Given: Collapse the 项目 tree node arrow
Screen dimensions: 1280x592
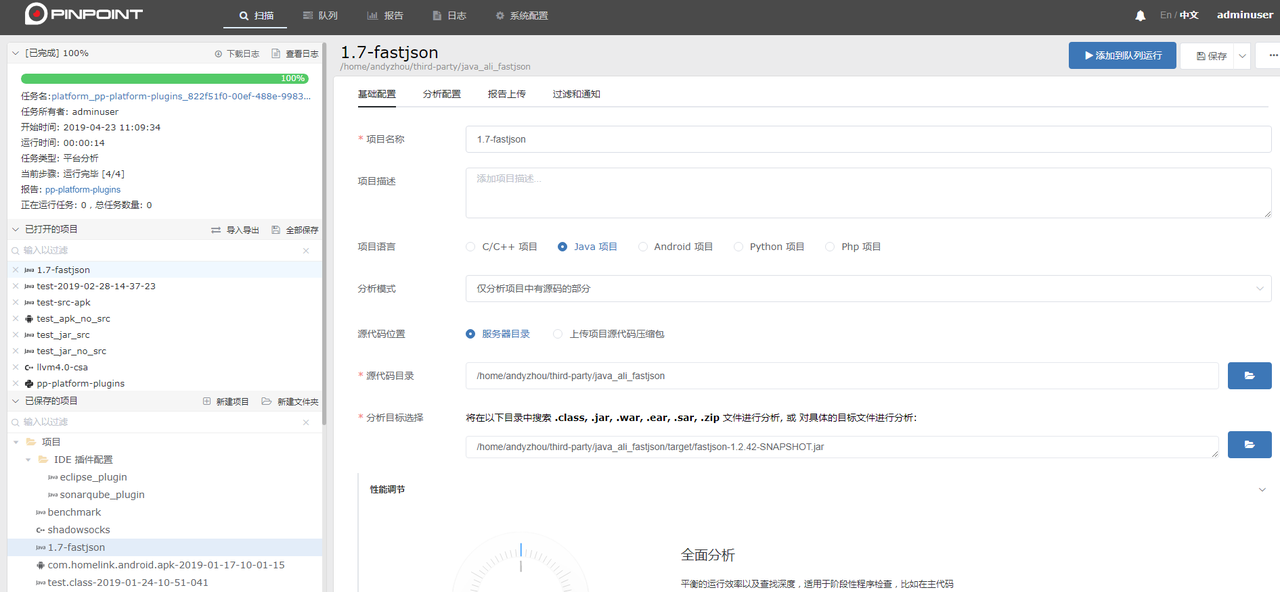Looking at the screenshot, I should [x=17, y=442].
